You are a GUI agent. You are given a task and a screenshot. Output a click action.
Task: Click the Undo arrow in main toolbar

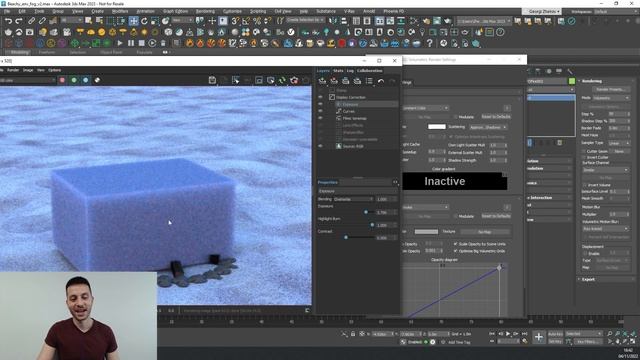point(8,21)
